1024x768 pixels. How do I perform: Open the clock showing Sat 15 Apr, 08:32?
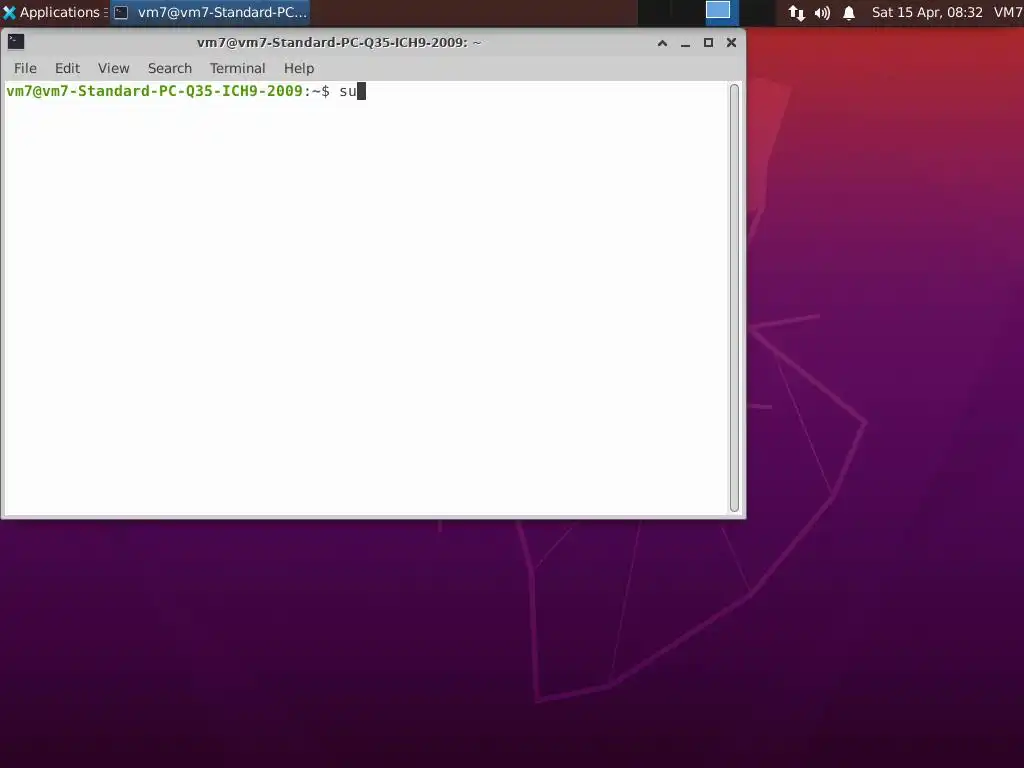927,12
